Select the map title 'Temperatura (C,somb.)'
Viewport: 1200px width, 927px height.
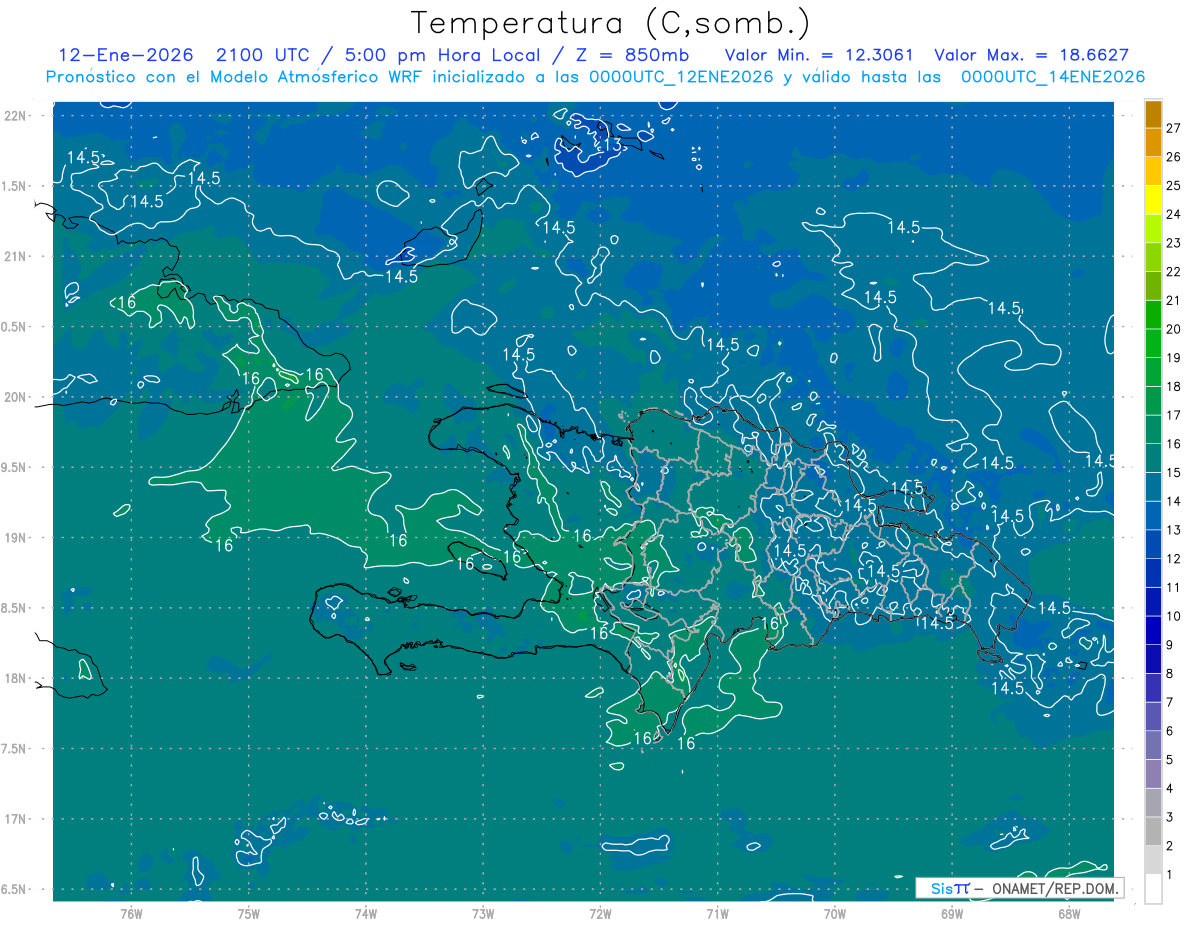tap(611, 22)
